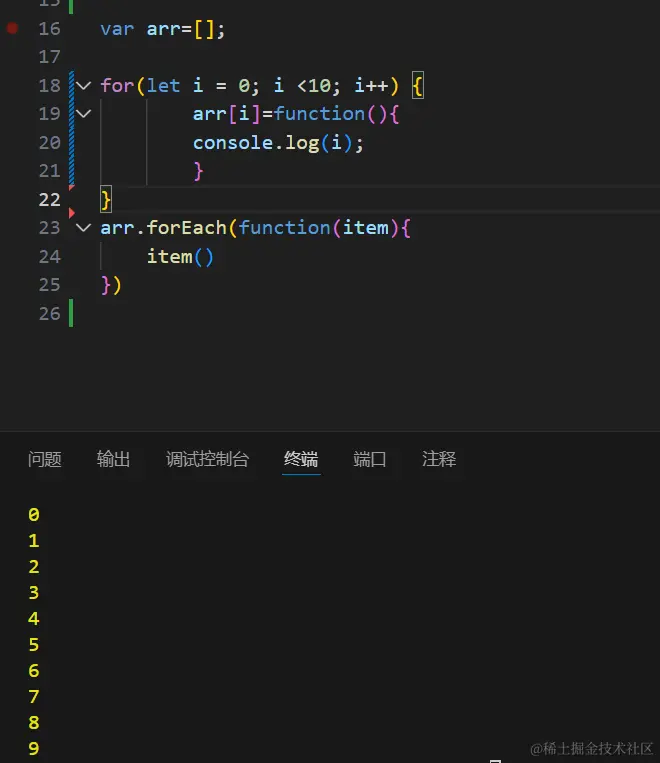Click the '})' on line 25
This screenshot has height=763, width=660.
coord(111,285)
